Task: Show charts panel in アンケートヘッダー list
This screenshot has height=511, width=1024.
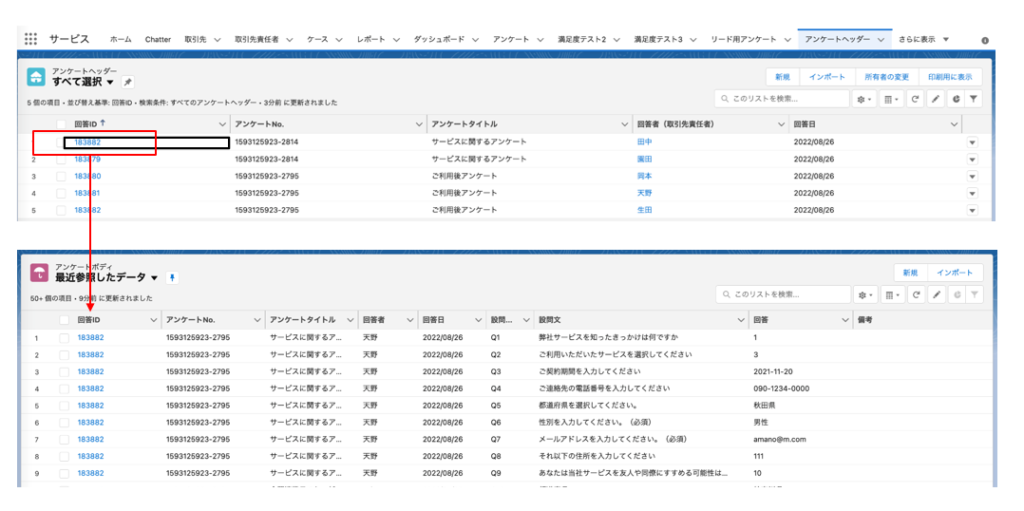Action: click(955, 99)
